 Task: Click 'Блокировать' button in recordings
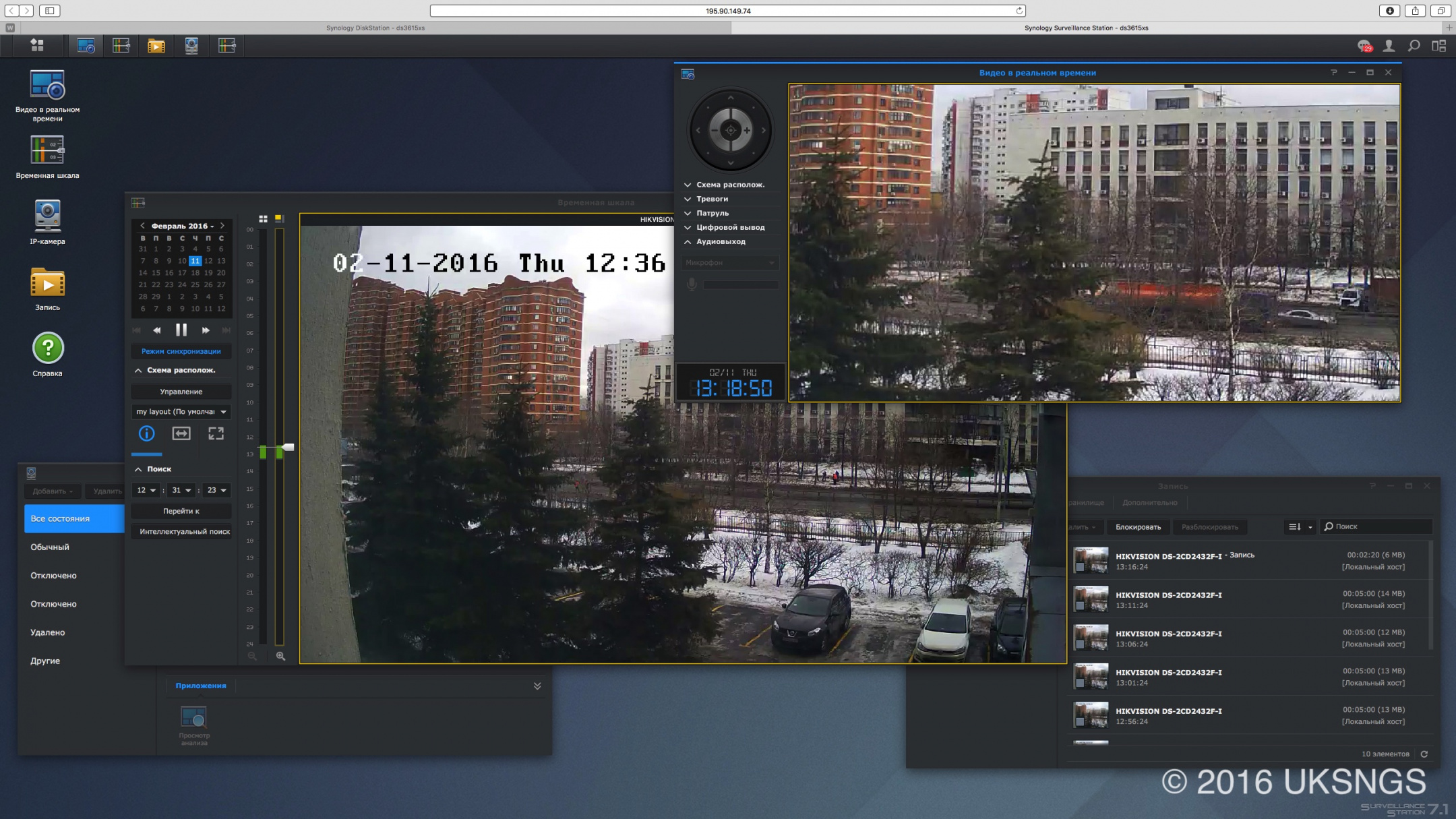(x=1138, y=526)
